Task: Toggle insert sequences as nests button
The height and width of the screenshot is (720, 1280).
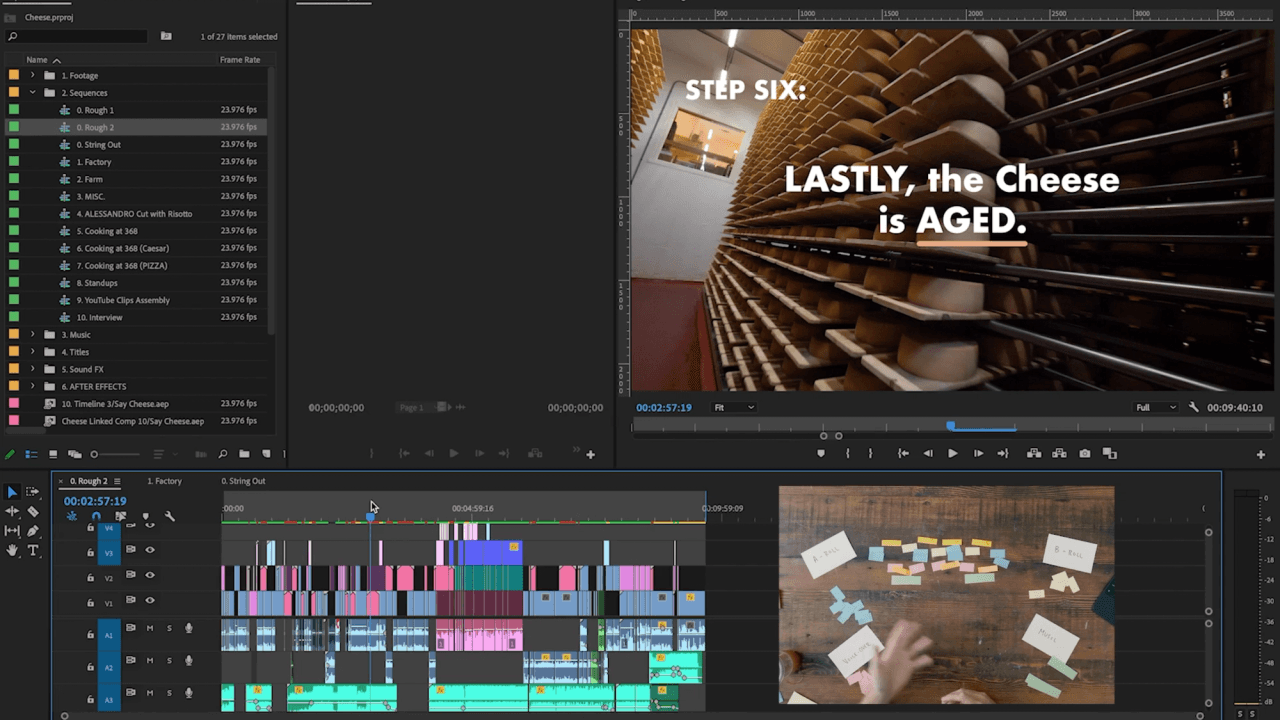Action: (71, 516)
